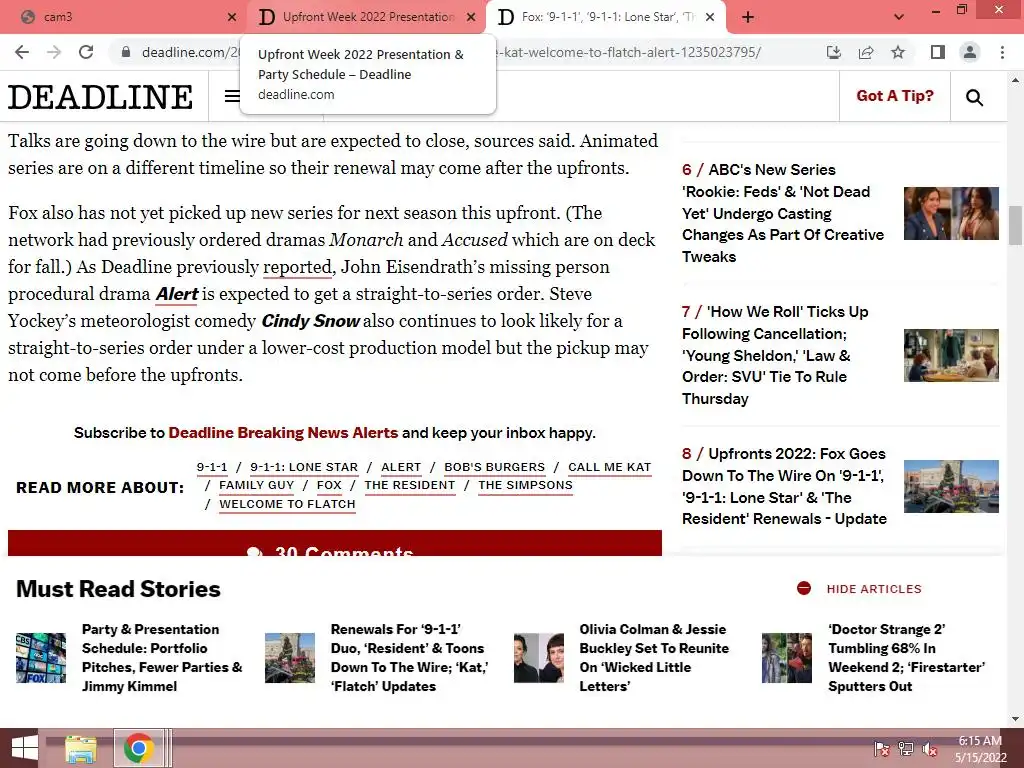1024x768 pixels.
Task: Open Windows Start menu
Action: click(x=24, y=748)
